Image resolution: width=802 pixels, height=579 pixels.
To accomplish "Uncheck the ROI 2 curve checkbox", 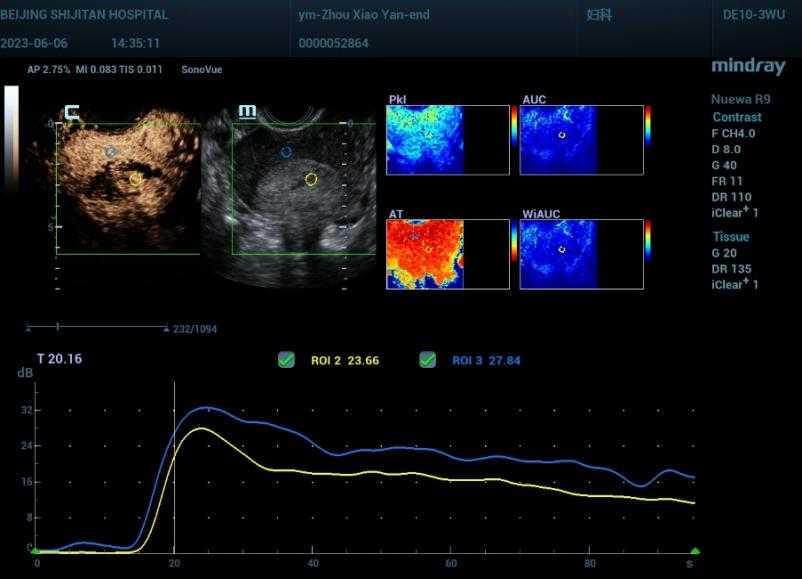I will tap(286, 360).
